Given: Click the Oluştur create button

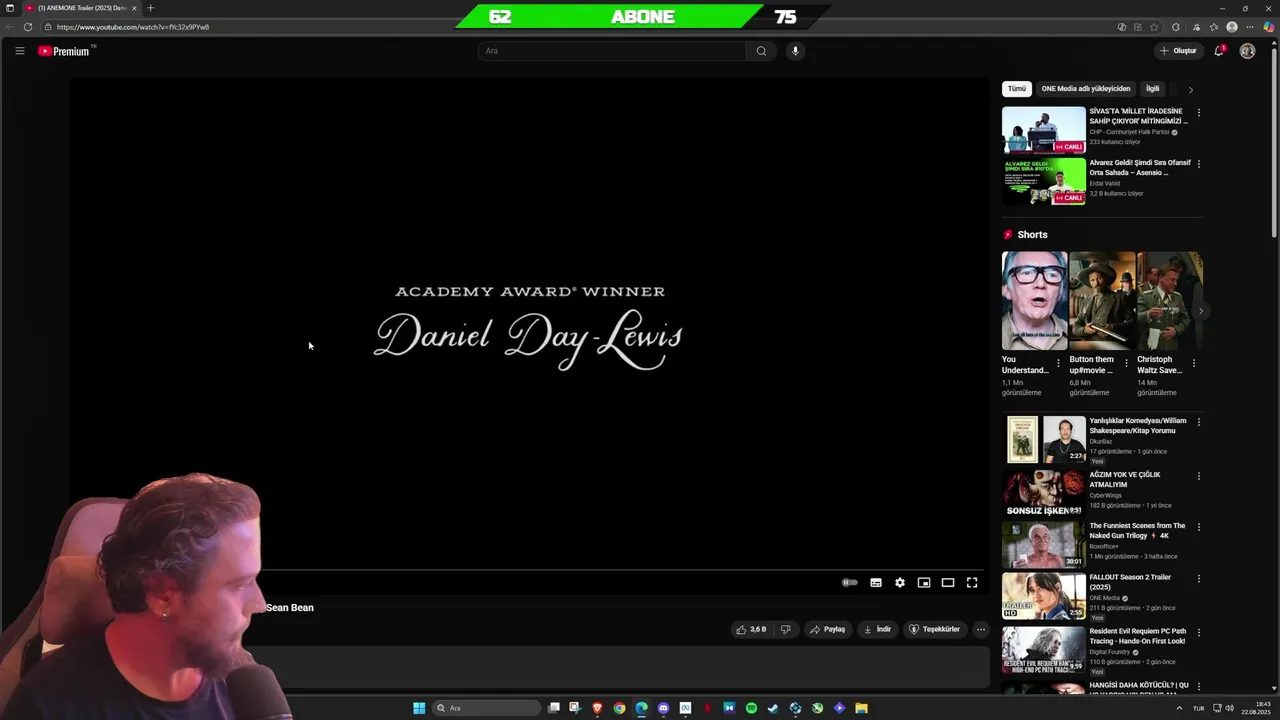Looking at the screenshot, I should coord(1178,51).
